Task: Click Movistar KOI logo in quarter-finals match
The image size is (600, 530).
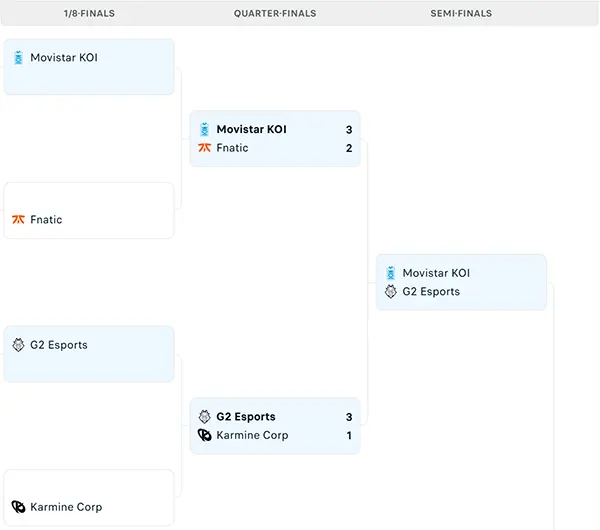Action: coord(204,129)
